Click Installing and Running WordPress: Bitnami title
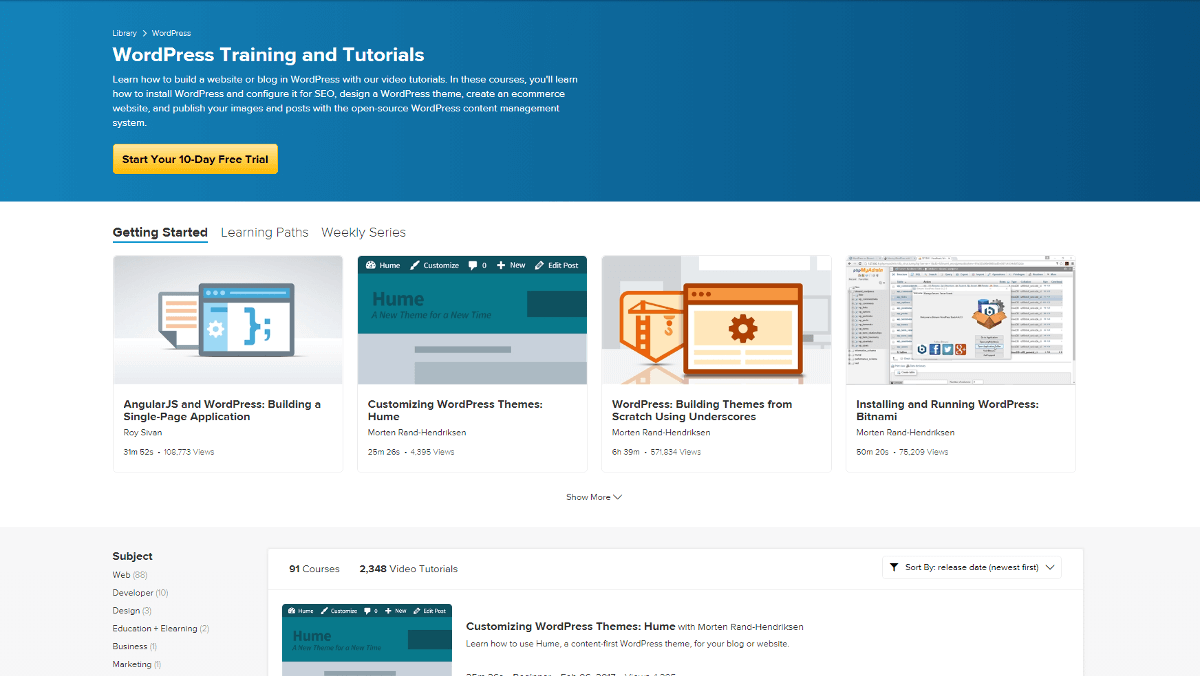The image size is (1200, 676). (947, 410)
